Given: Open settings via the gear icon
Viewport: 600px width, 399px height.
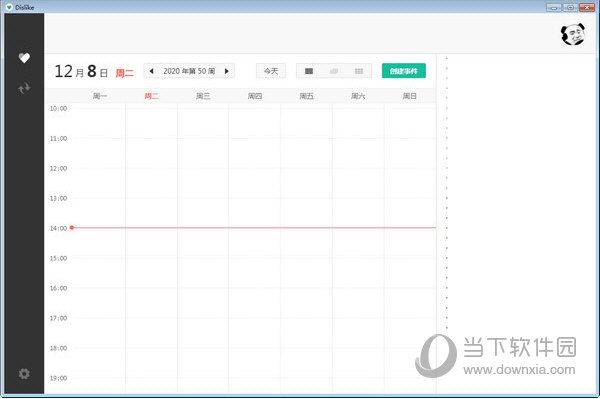Looking at the screenshot, I should pyautogui.click(x=24, y=373).
